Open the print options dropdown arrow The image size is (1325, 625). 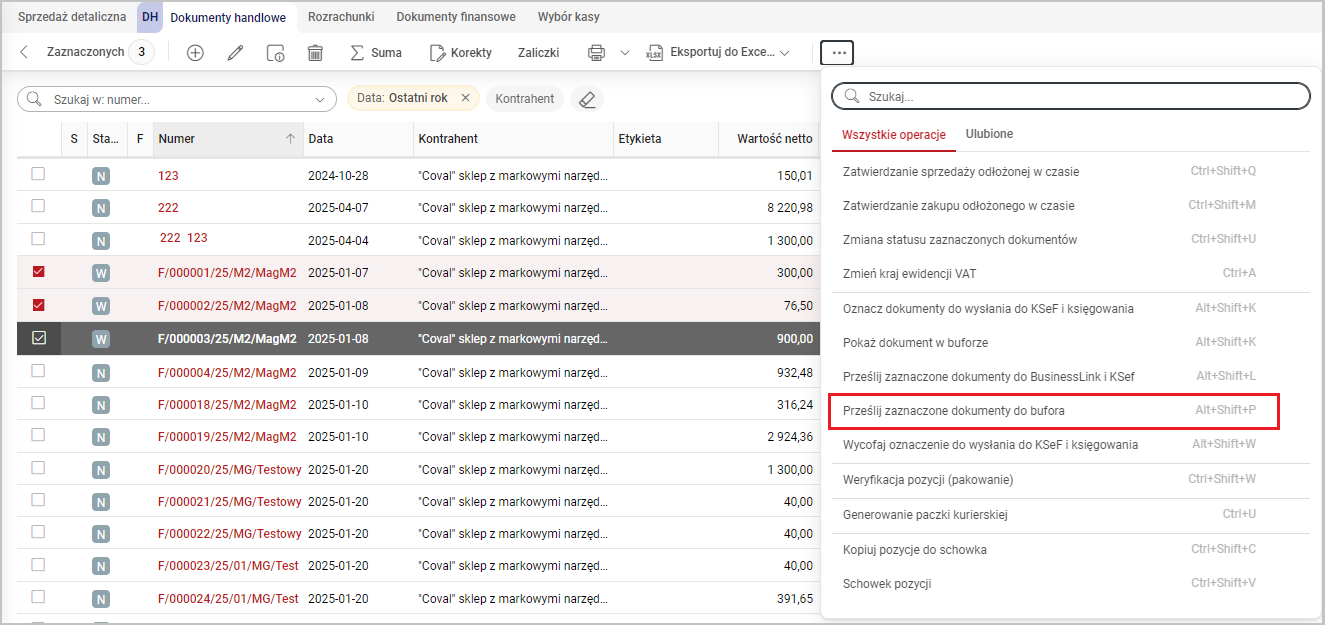tap(625, 53)
